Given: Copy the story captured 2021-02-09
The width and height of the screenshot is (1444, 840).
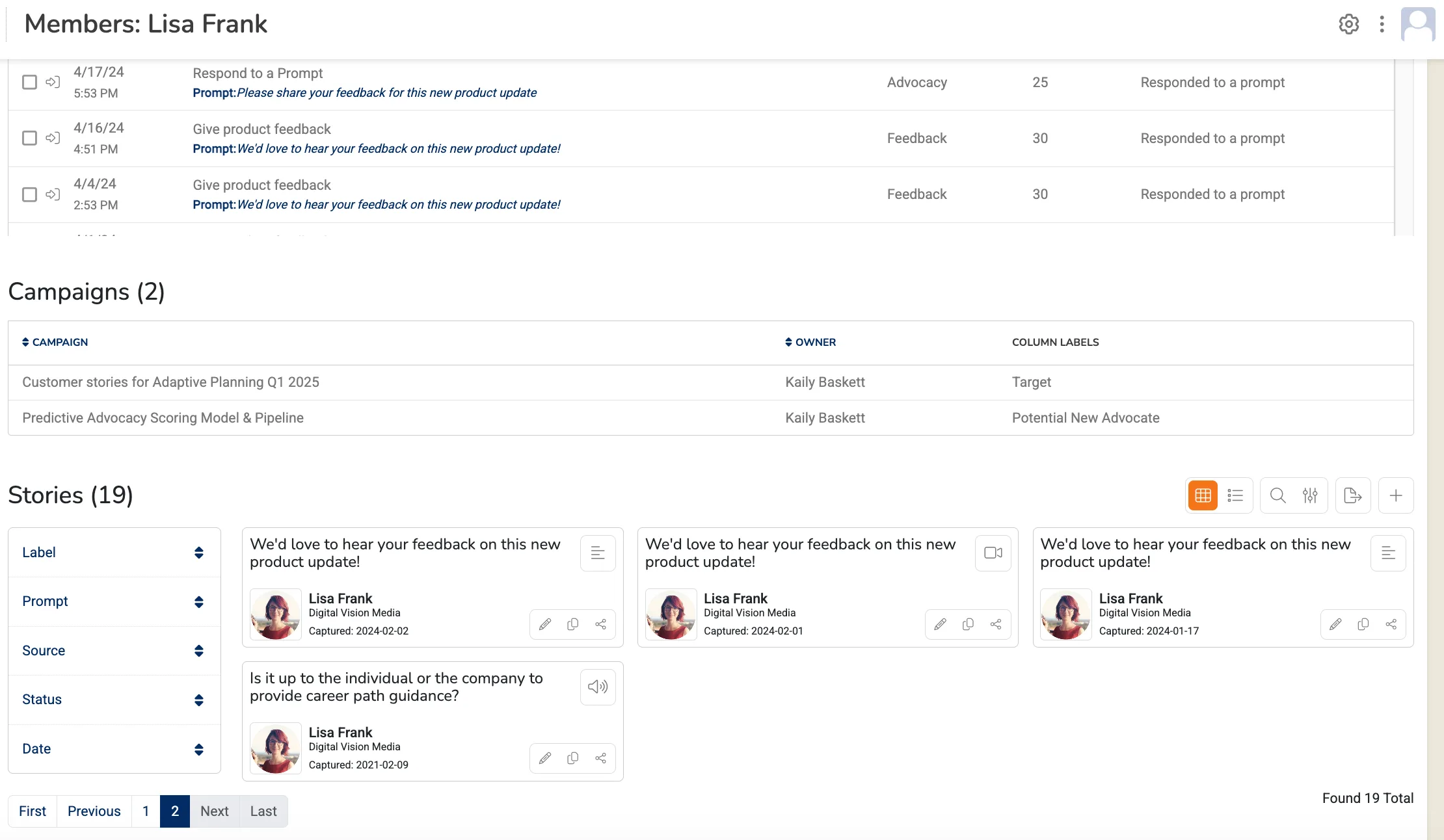Looking at the screenshot, I should 573,758.
